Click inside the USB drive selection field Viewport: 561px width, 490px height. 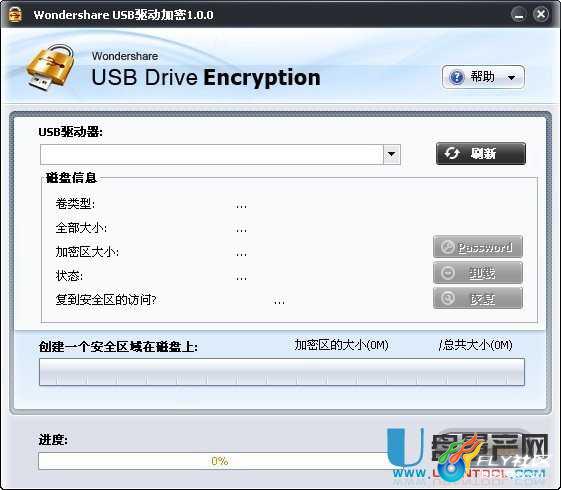click(212, 155)
